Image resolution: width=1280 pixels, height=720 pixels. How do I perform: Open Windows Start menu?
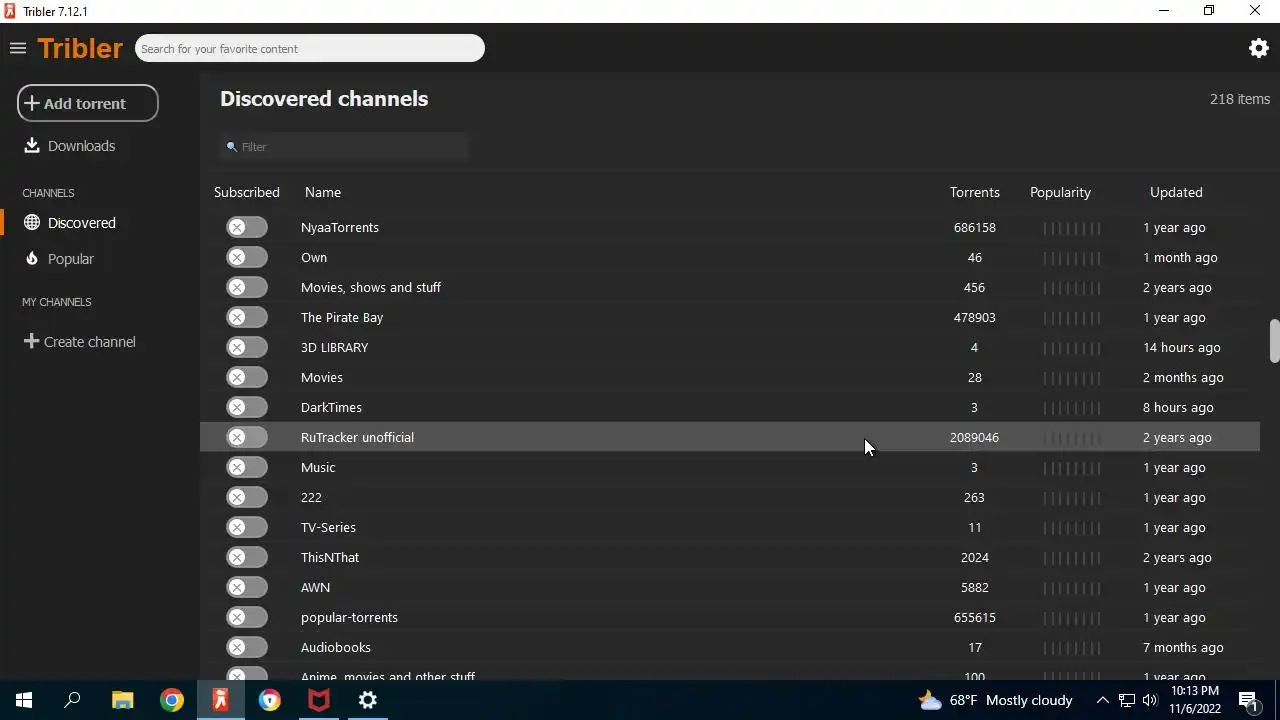coord(24,700)
